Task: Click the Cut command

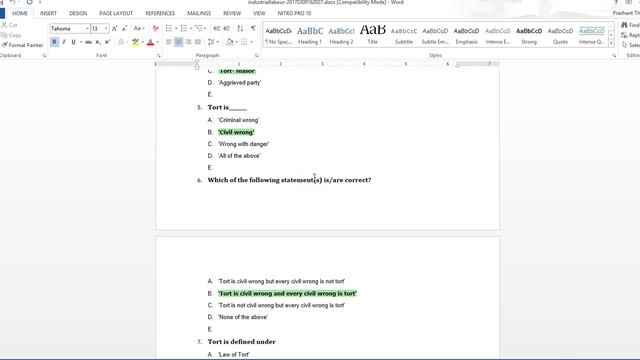Action: pyautogui.click(x=9, y=25)
